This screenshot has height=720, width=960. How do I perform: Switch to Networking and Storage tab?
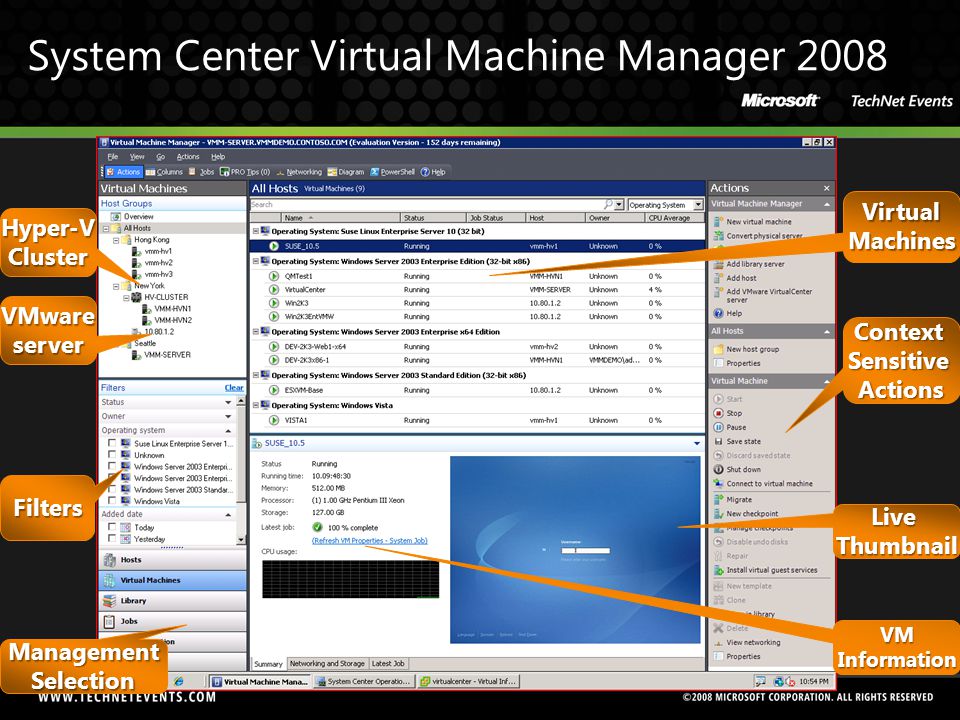tap(327, 663)
